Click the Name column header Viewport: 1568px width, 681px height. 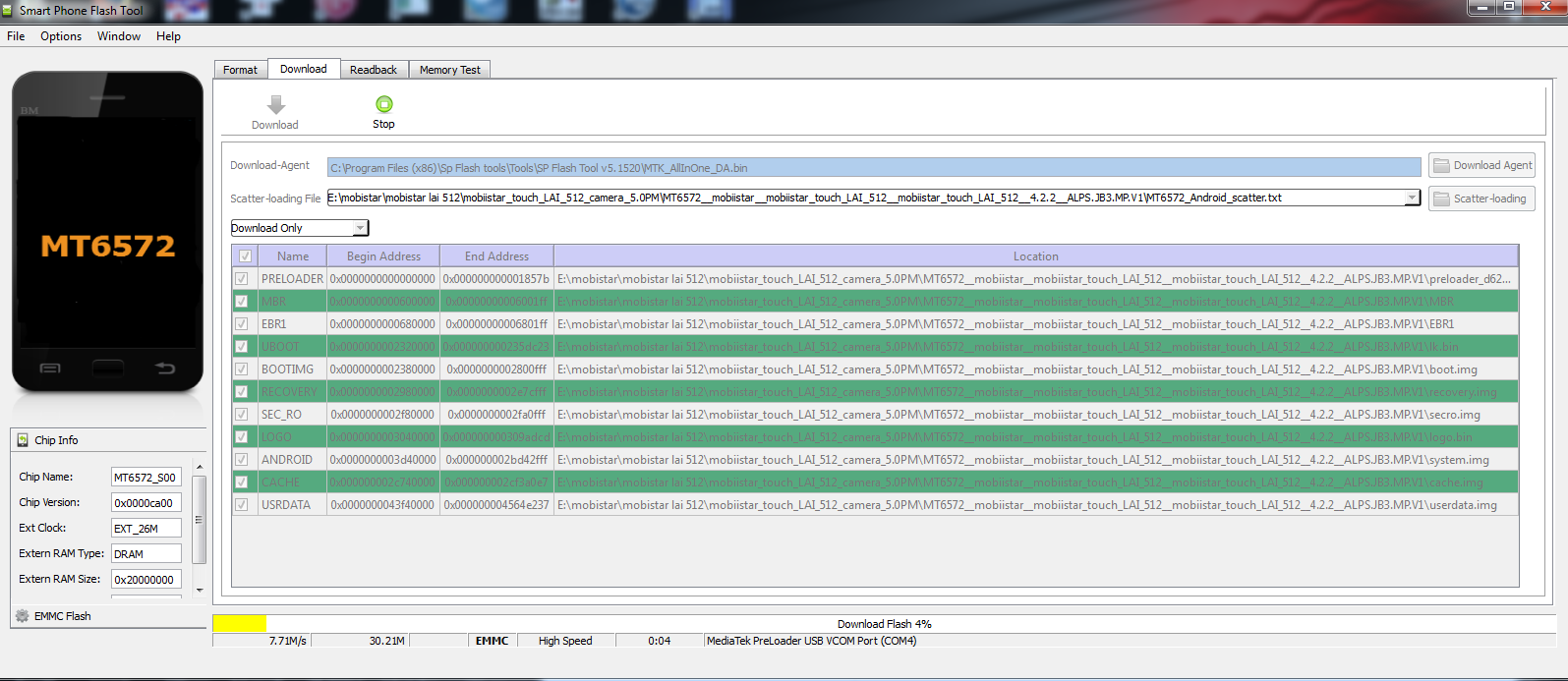pos(293,256)
